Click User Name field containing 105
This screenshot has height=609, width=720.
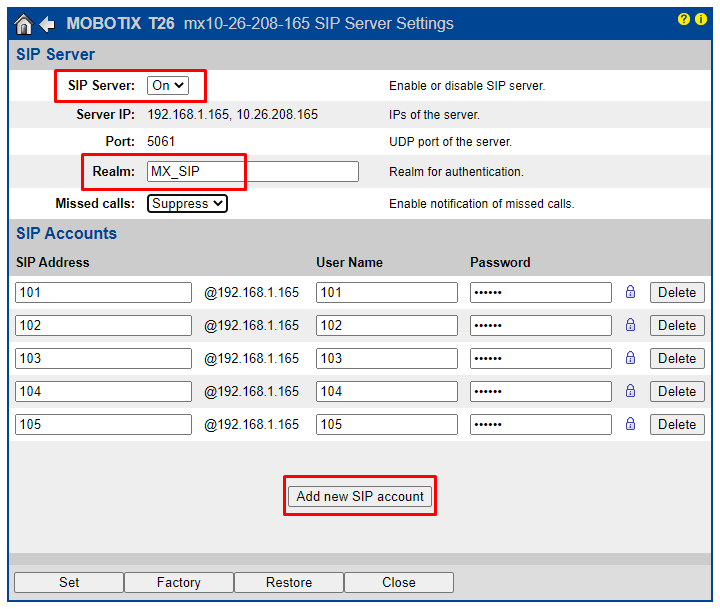tap(387, 425)
